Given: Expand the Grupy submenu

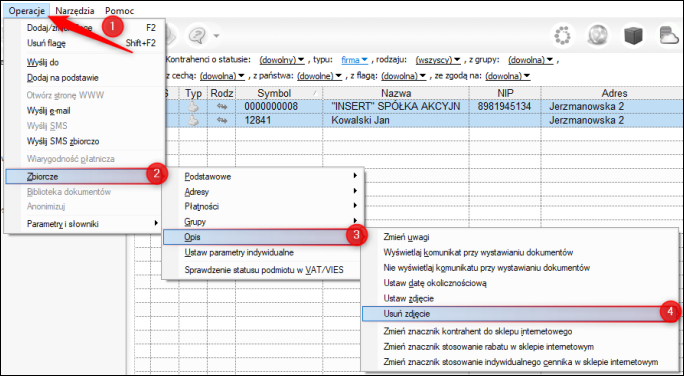Looking at the screenshot, I should click(262, 222).
